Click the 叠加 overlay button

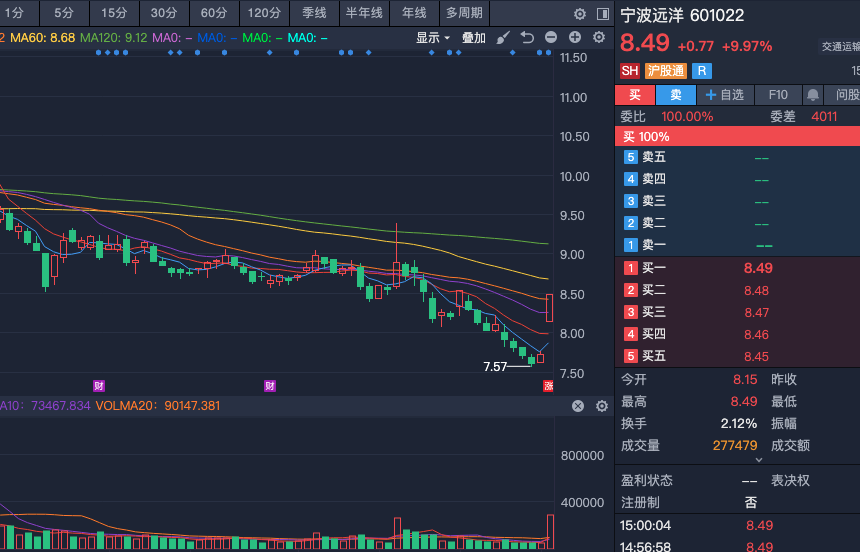(x=474, y=38)
